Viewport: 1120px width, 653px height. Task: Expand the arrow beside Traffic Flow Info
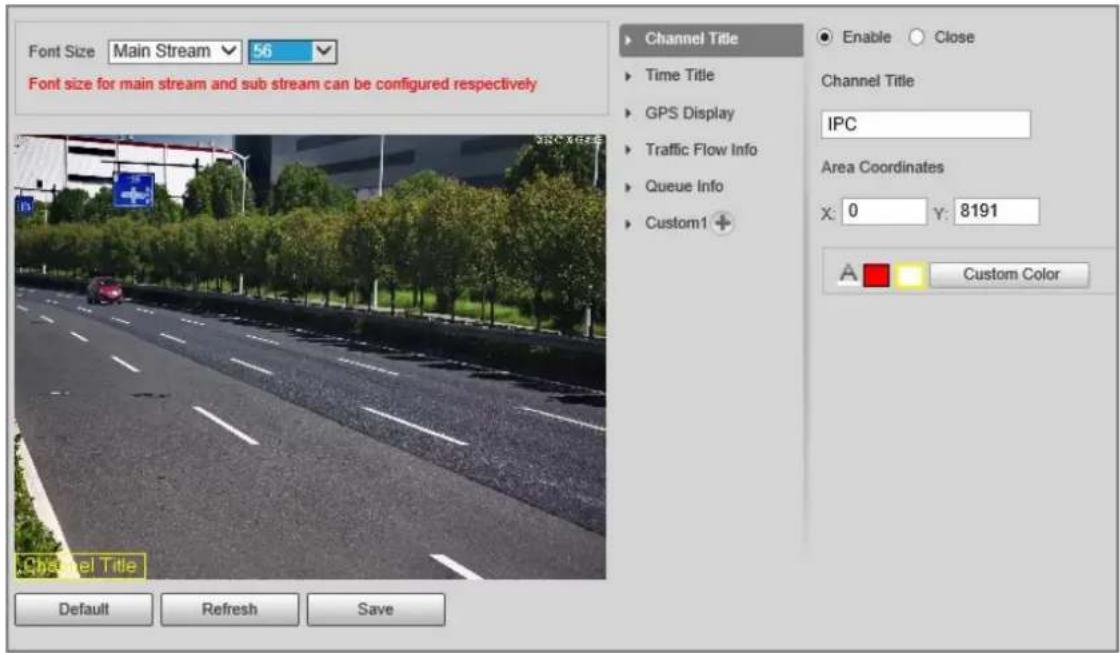tap(629, 150)
